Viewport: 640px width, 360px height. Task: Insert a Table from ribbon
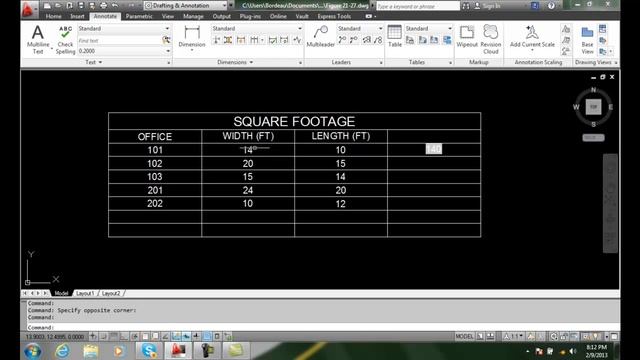tap(395, 36)
